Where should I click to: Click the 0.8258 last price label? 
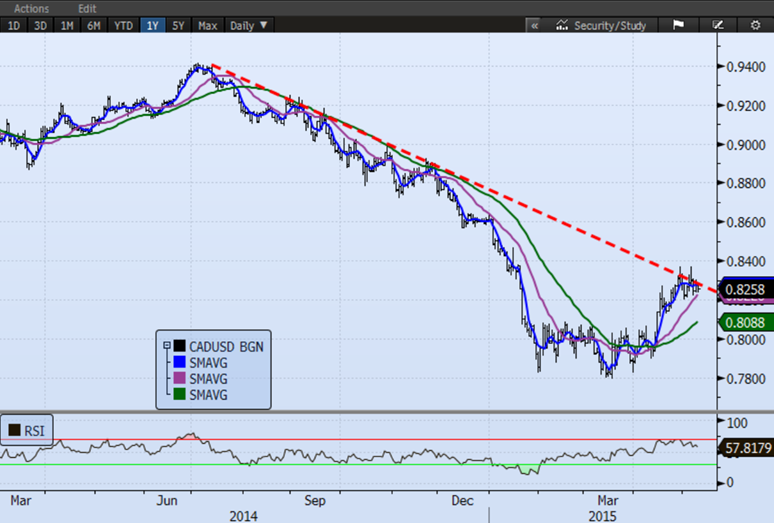pos(745,290)
